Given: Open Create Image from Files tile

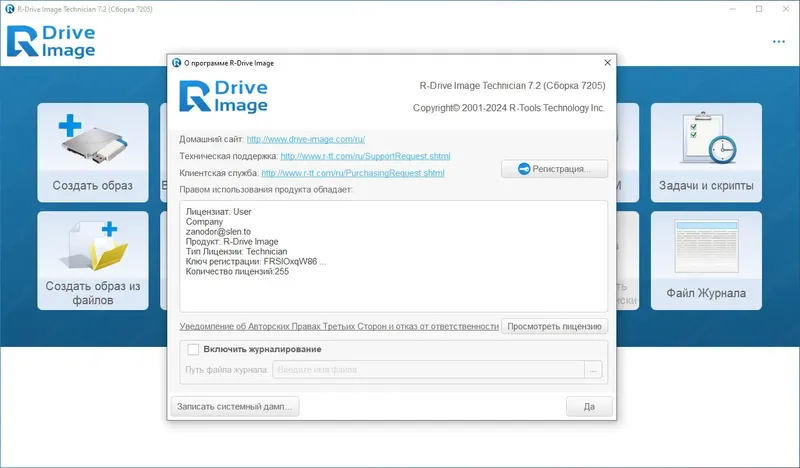Looking at the screenshot, I should 93,260.
